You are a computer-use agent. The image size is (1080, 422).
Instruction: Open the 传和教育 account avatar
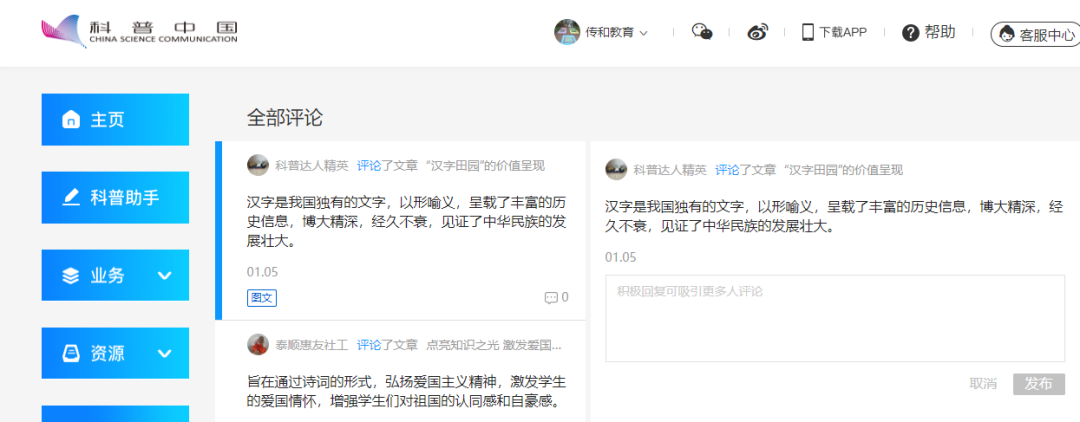(x=567, y=32)
